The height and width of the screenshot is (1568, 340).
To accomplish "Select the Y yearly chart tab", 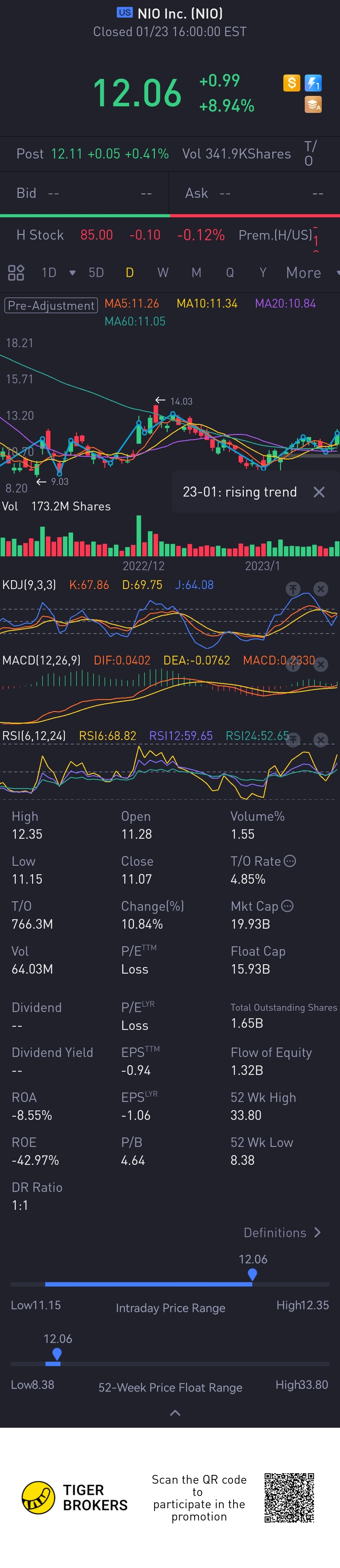I will point(263,273).
